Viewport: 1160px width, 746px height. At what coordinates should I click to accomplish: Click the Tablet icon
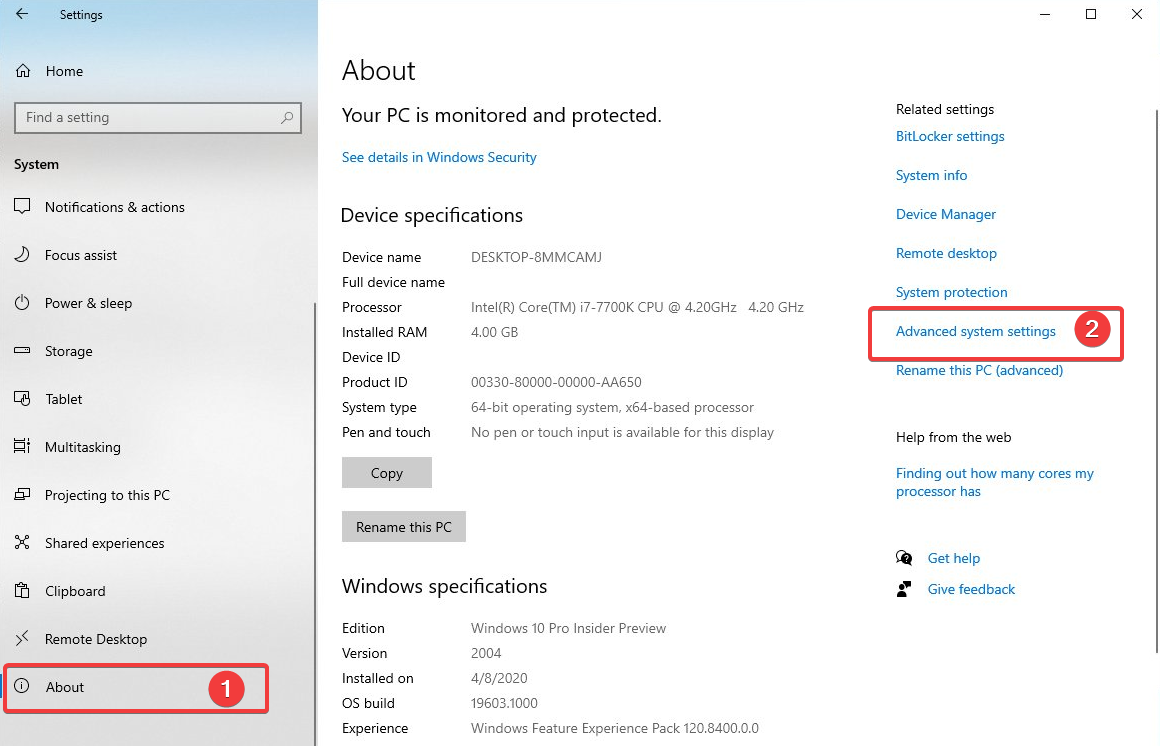(22, 398)
